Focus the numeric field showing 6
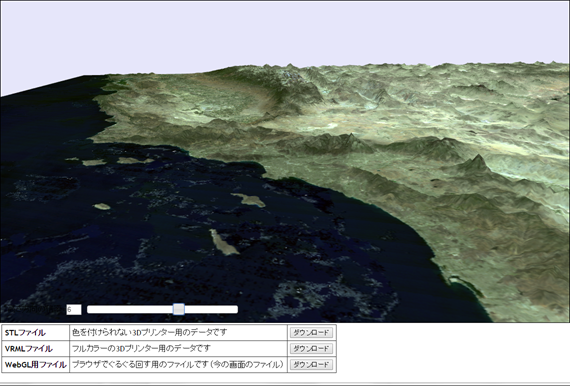 [x=74, y=310]
